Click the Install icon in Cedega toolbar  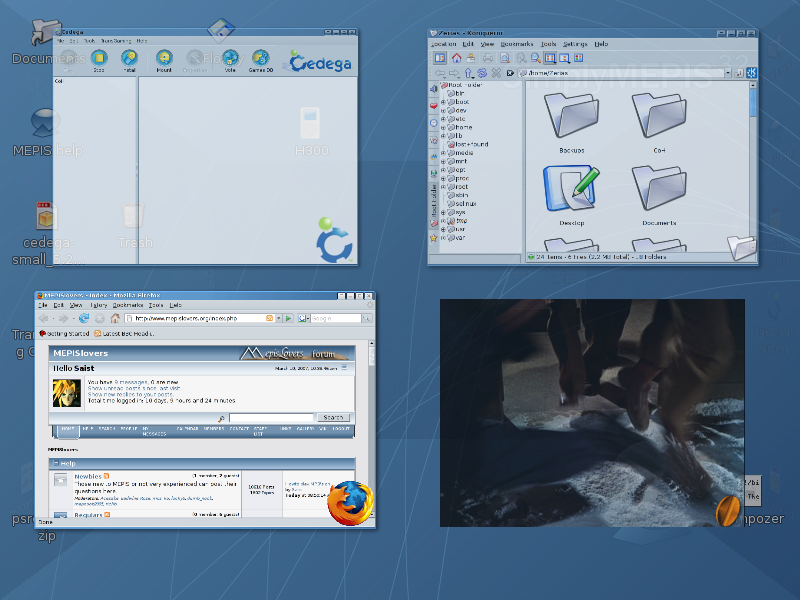pos(128,60)
